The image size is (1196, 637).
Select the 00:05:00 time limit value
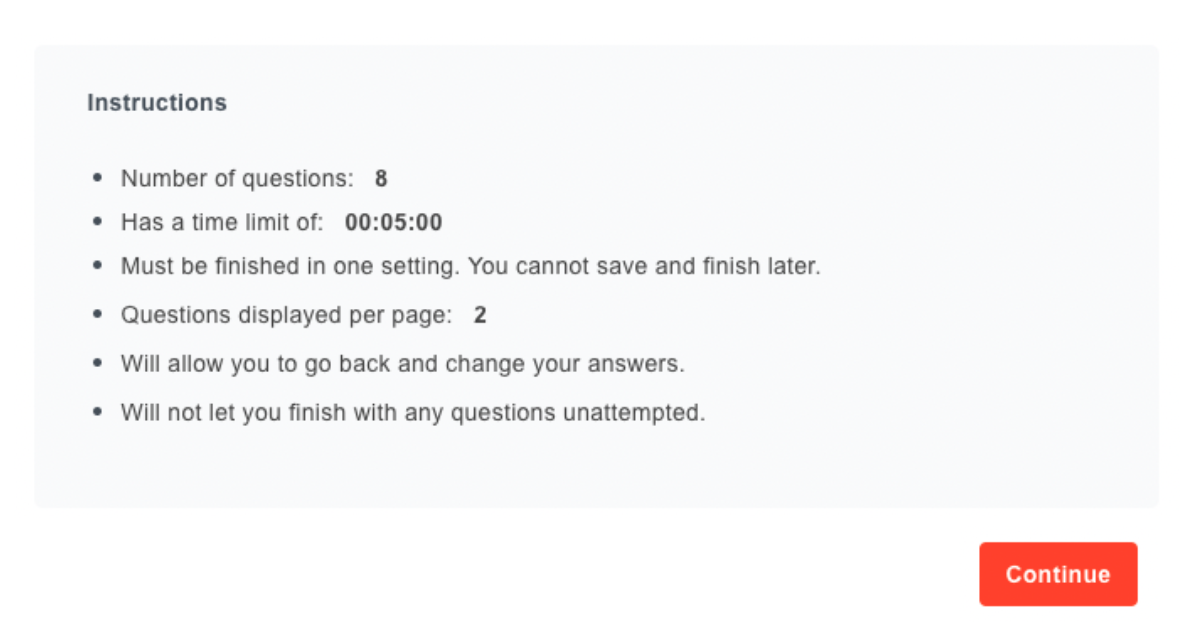pyautogui.click(x=393, y=222)
